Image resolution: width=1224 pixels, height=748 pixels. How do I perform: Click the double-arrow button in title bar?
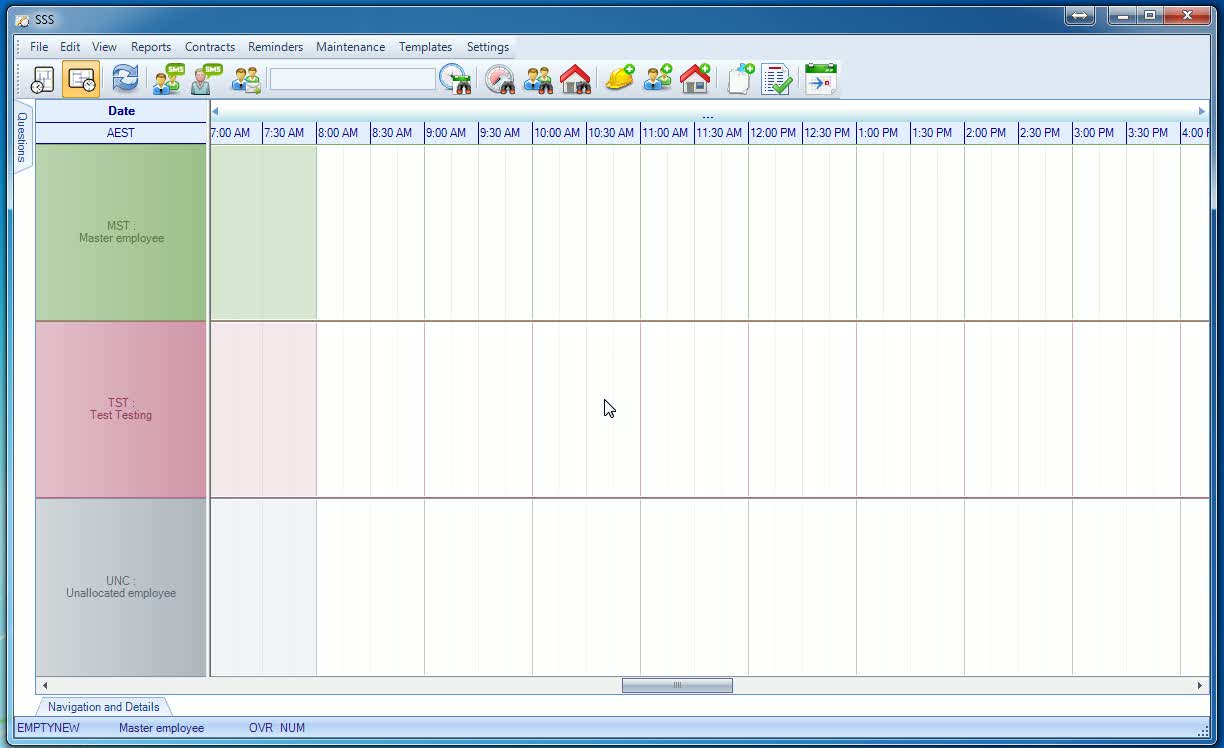(1080, 16)
